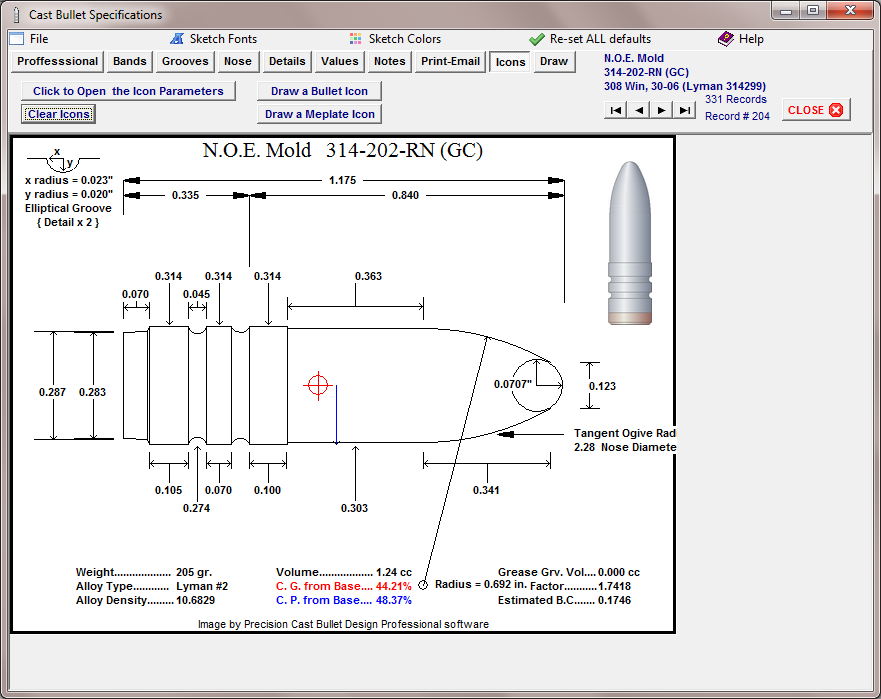Click the '331 Records' text
This screenshot has height=699, width=881.
click(x=735, y=99)
